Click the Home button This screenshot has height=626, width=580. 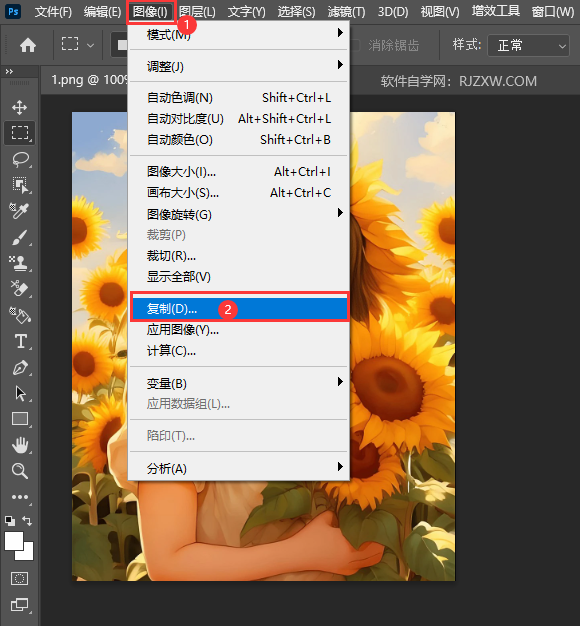(28, 45)
